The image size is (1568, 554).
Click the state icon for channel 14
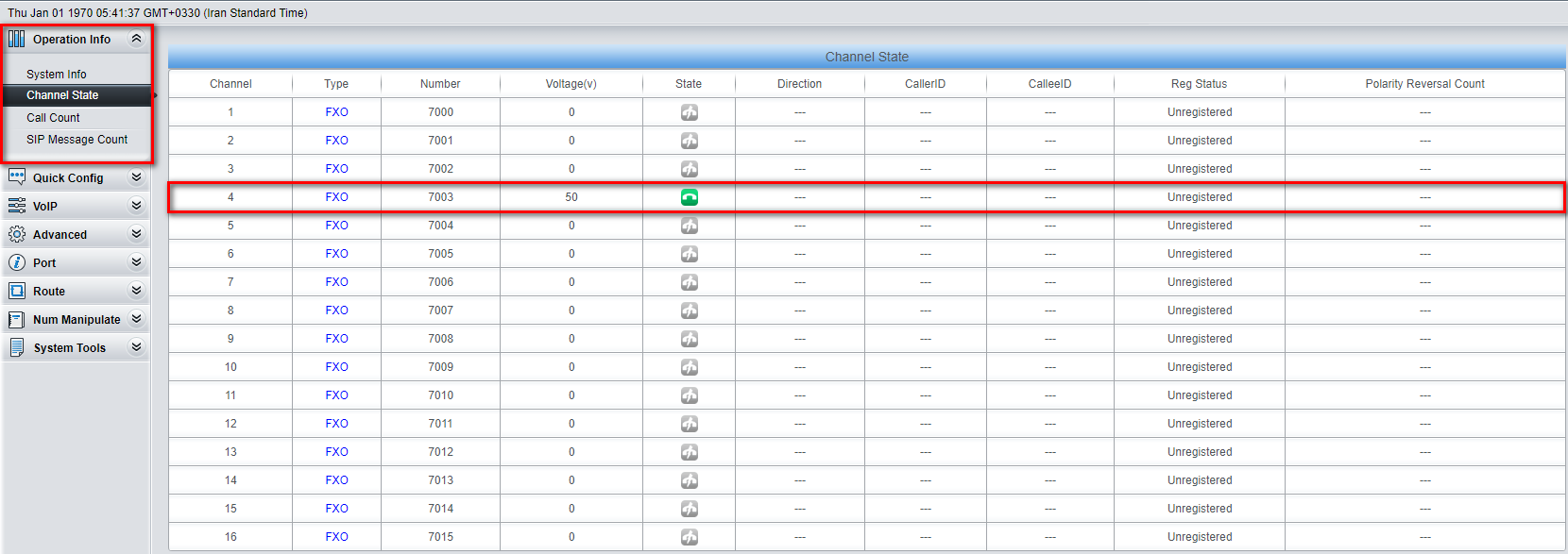690,480
